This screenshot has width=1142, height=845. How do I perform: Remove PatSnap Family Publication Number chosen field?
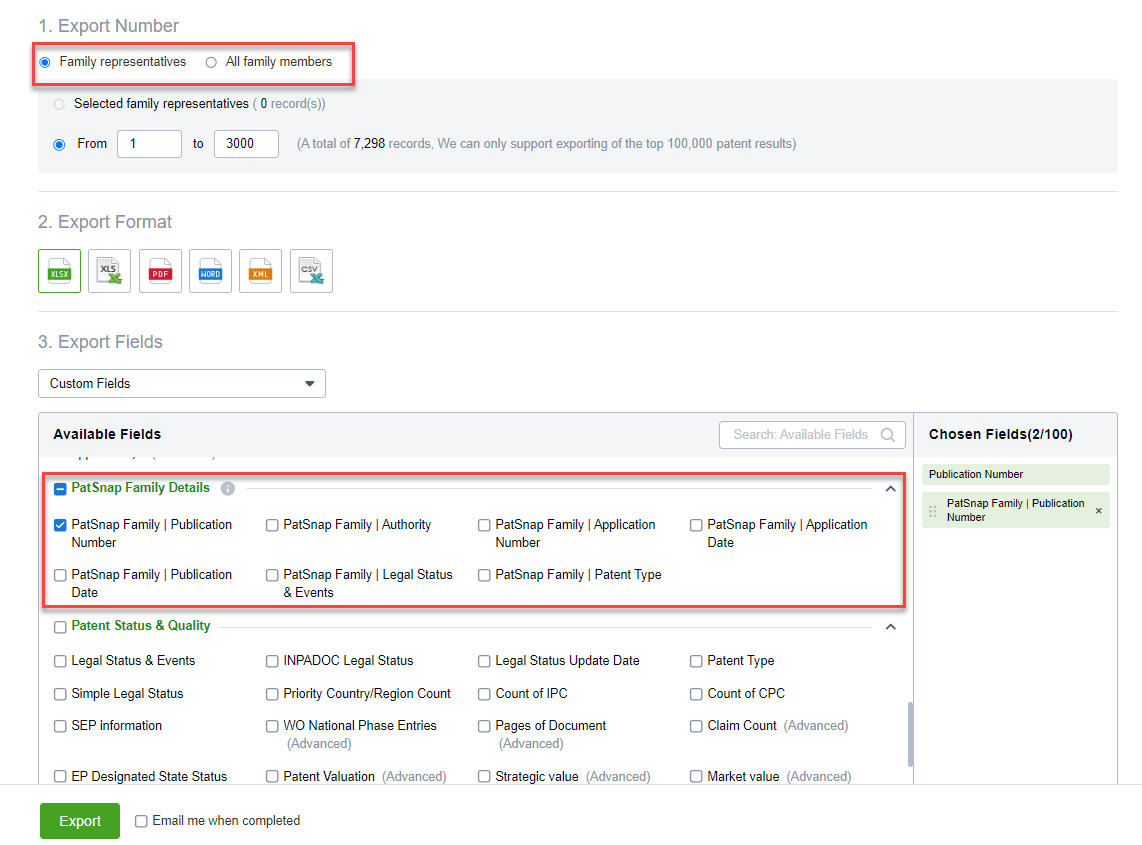coord(1098,511)
